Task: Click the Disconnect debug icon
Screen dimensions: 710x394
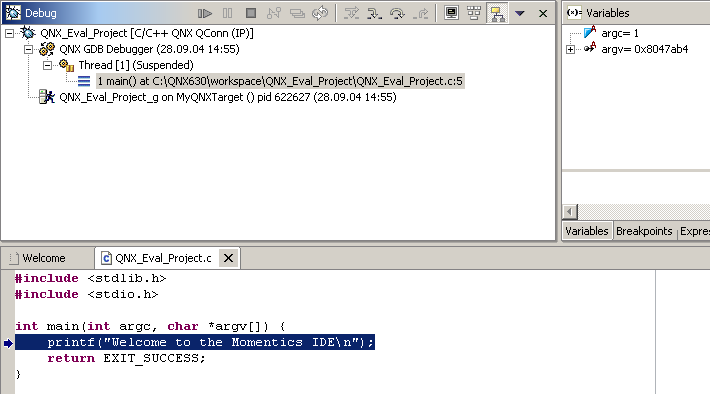Action: (274, 14)
